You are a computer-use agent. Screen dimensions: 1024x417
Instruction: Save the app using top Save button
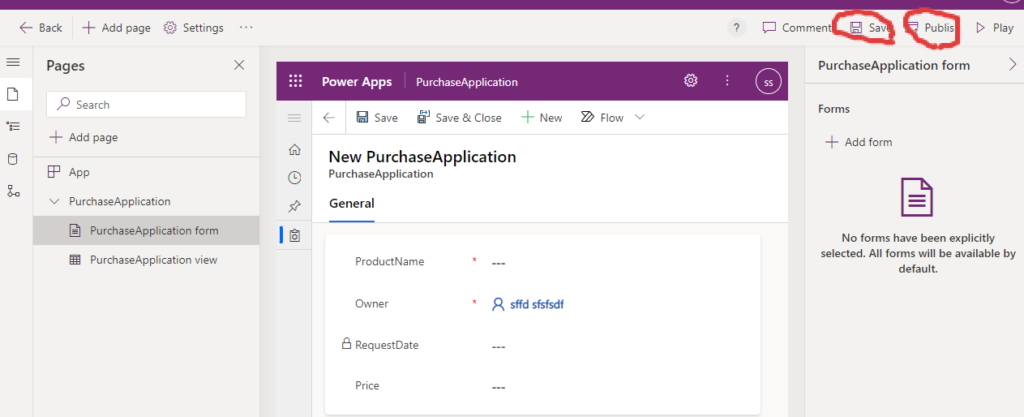[x=869, y=28]
